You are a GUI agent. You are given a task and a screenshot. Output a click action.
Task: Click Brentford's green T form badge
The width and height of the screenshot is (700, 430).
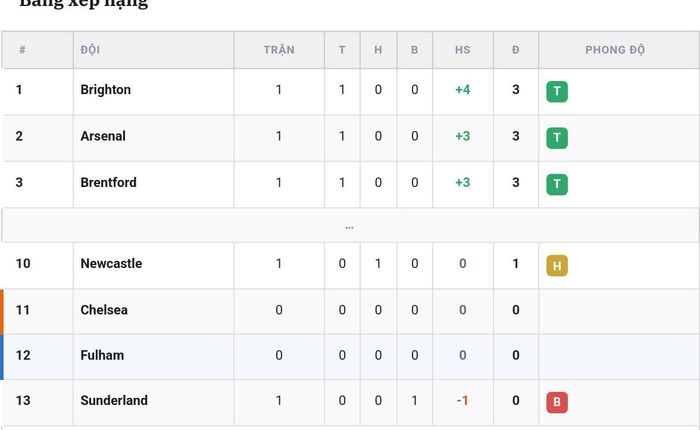[557, 184]
